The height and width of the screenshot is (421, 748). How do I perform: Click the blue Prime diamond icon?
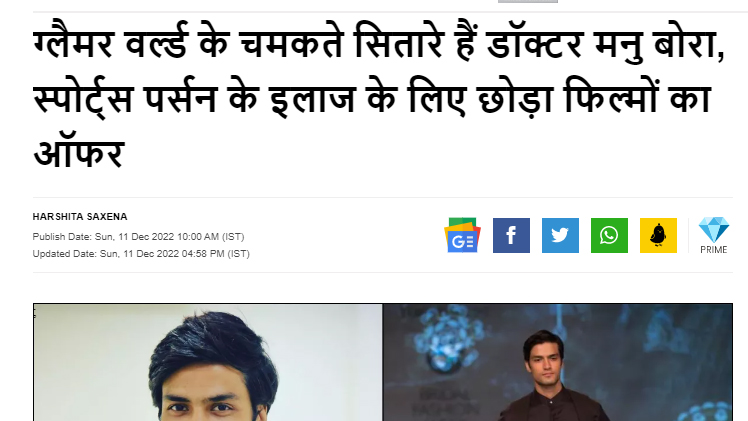(x=714, y=230)
